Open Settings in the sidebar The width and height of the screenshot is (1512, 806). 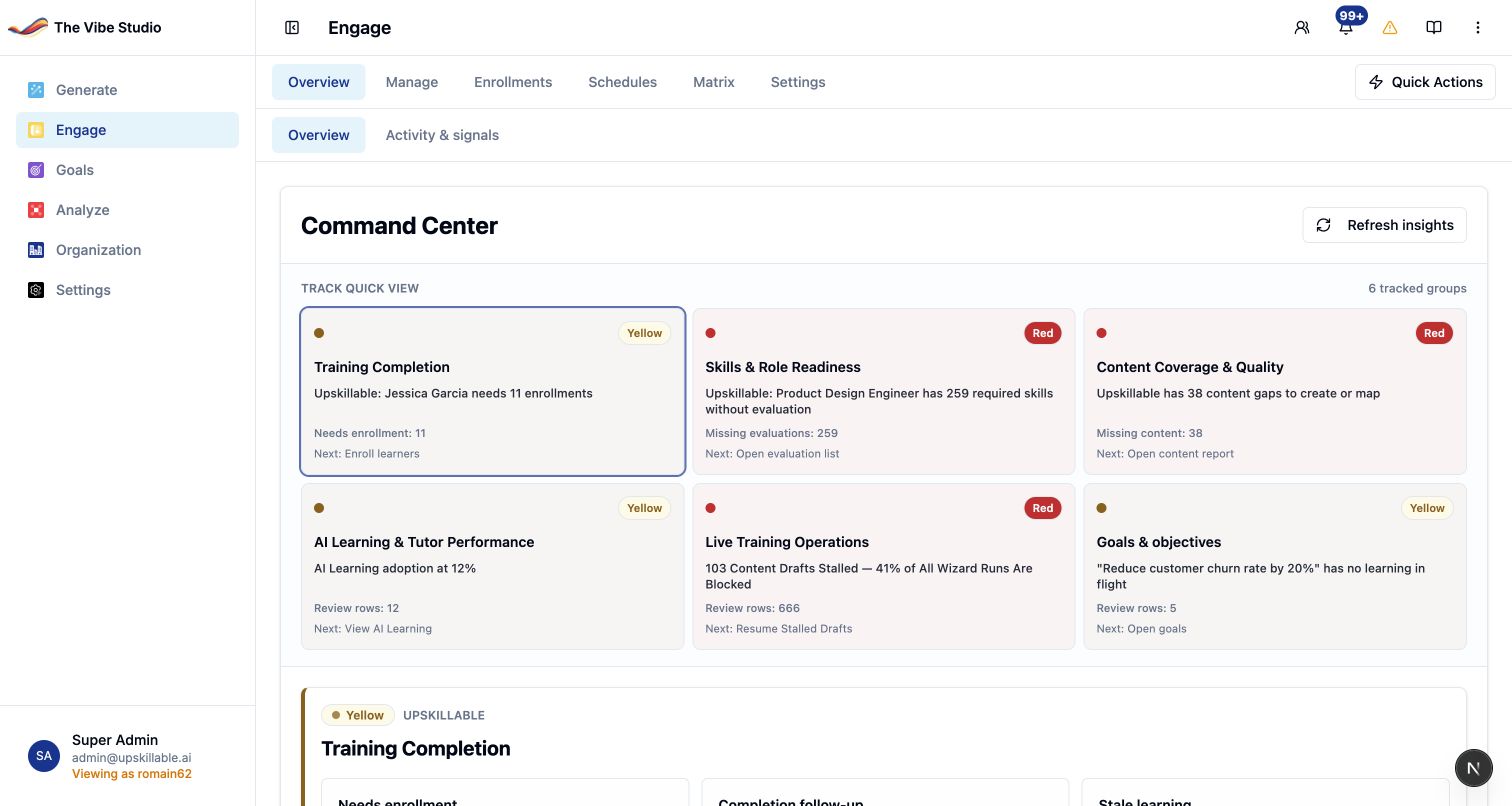(x=127, y=290)
